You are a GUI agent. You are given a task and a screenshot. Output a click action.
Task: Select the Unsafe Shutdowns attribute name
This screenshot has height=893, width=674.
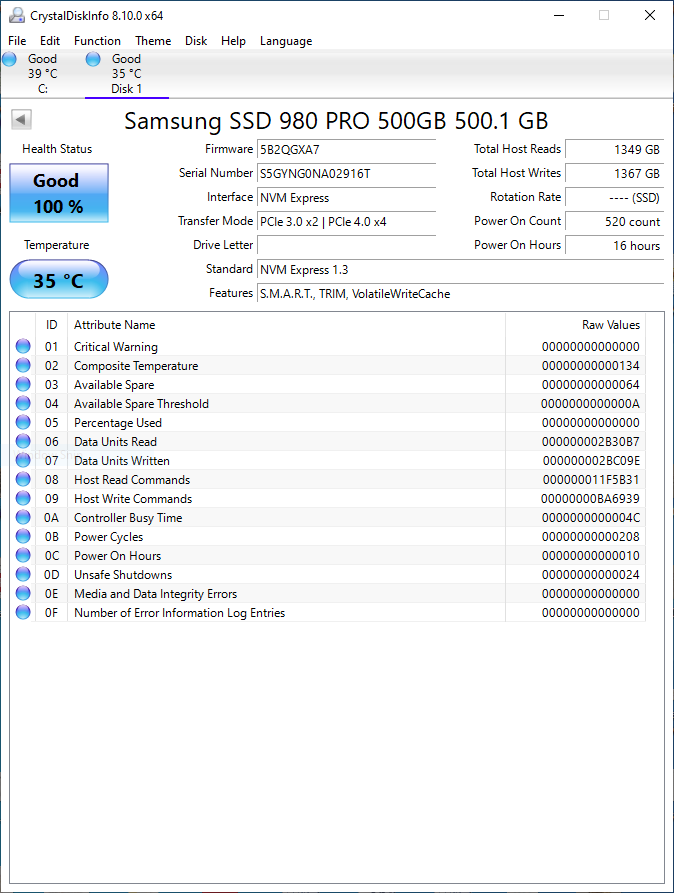[123, 575]
